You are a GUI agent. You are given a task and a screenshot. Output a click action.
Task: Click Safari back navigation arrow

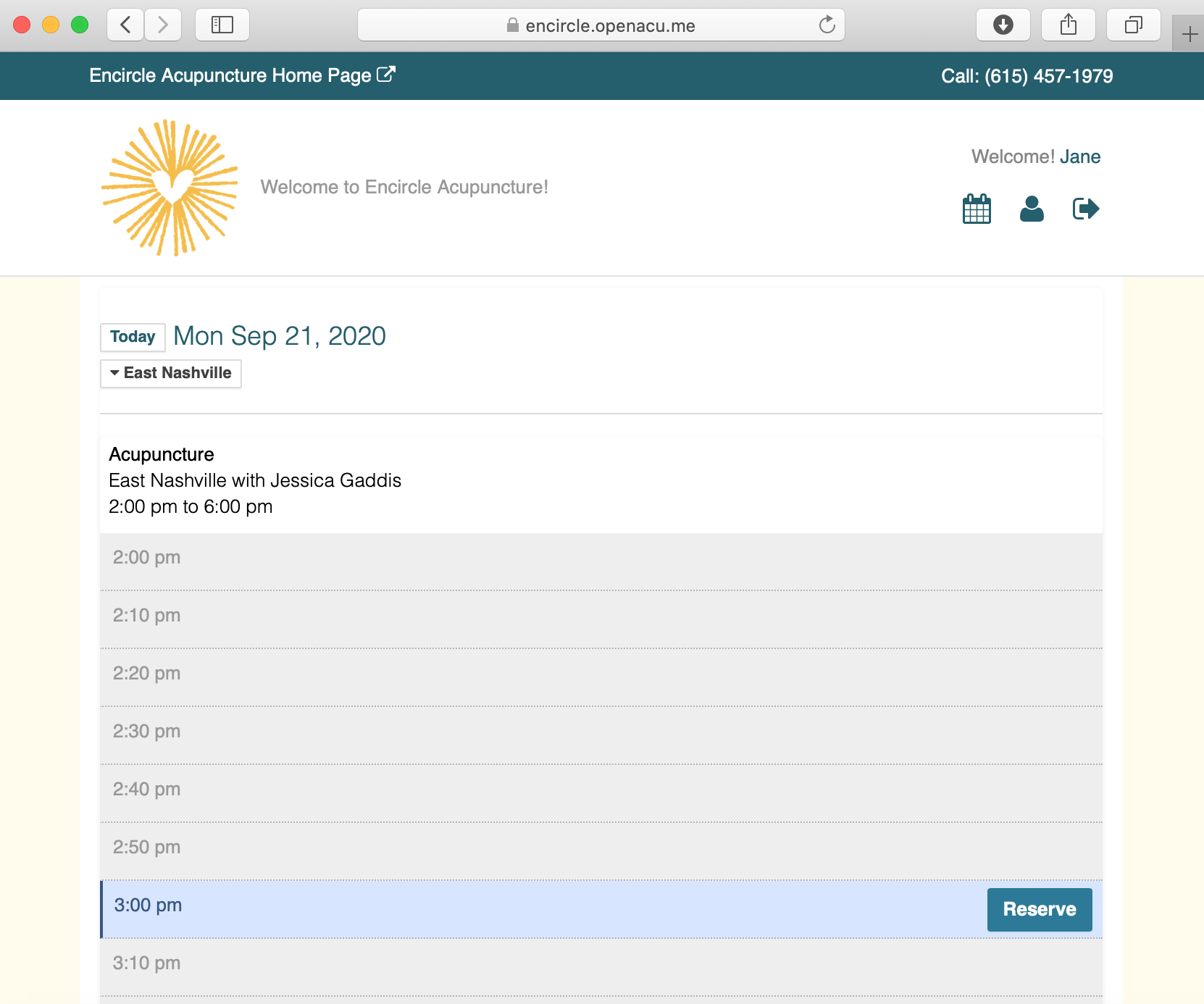coord(125,25)
